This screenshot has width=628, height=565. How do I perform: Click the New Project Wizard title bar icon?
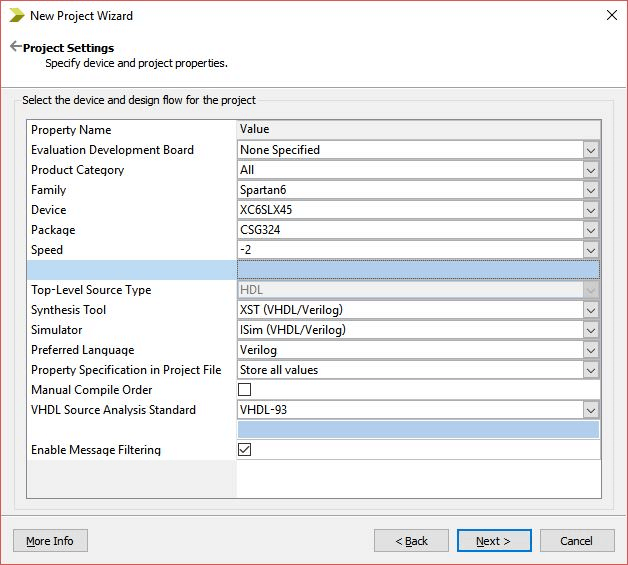point(15,15)
